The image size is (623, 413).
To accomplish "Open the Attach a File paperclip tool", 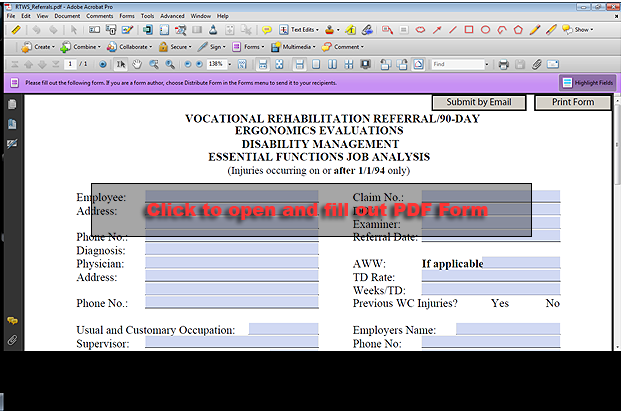I will [x=537, y=64].
